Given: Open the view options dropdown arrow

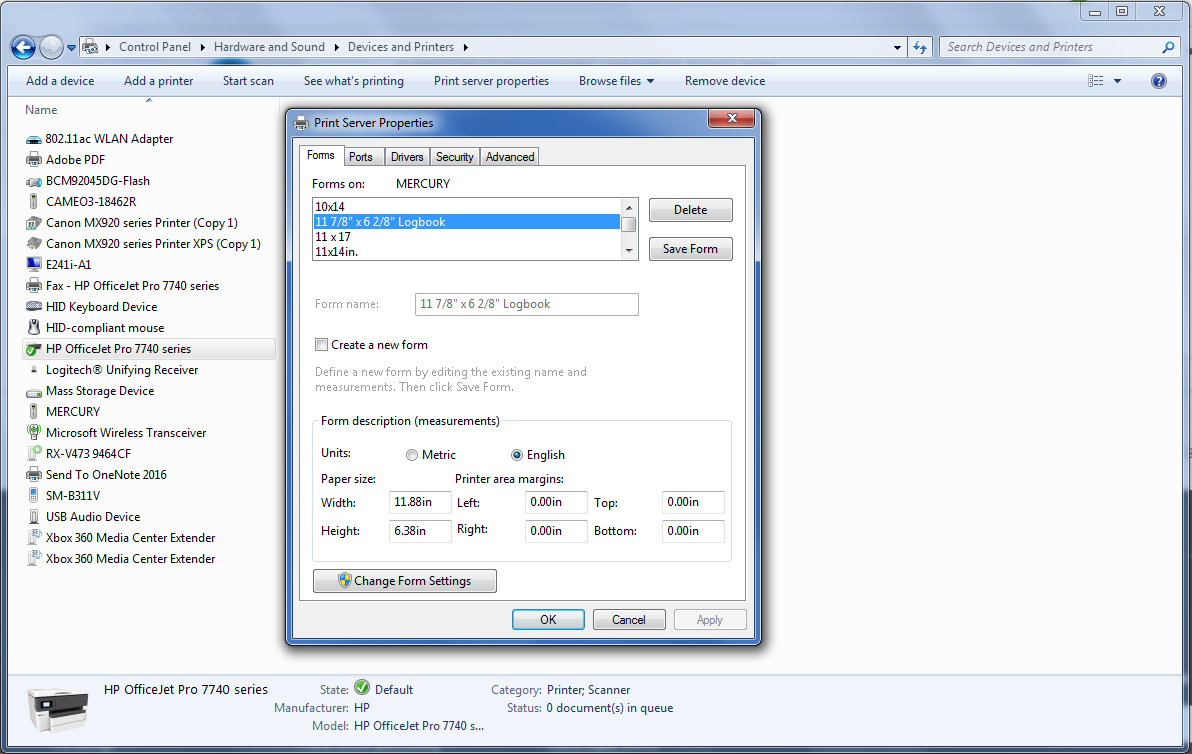Looking at the screenshot, I should coord(1118,81).
